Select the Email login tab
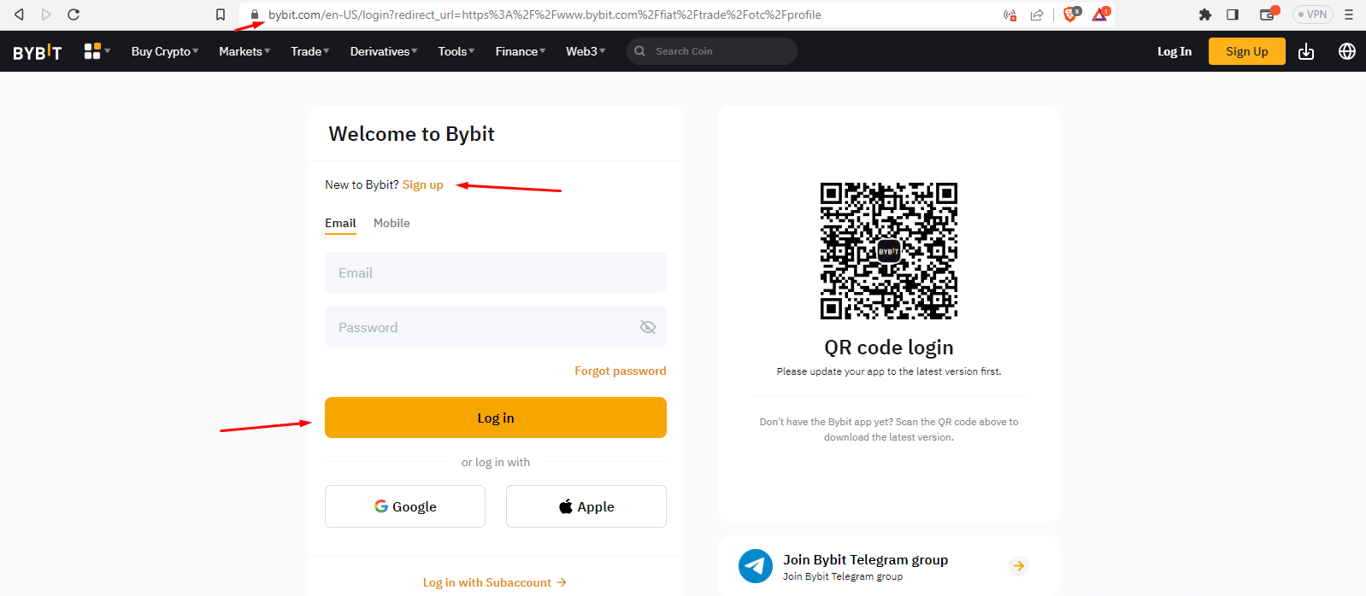 pyautogui.click(x=340, y=223)
